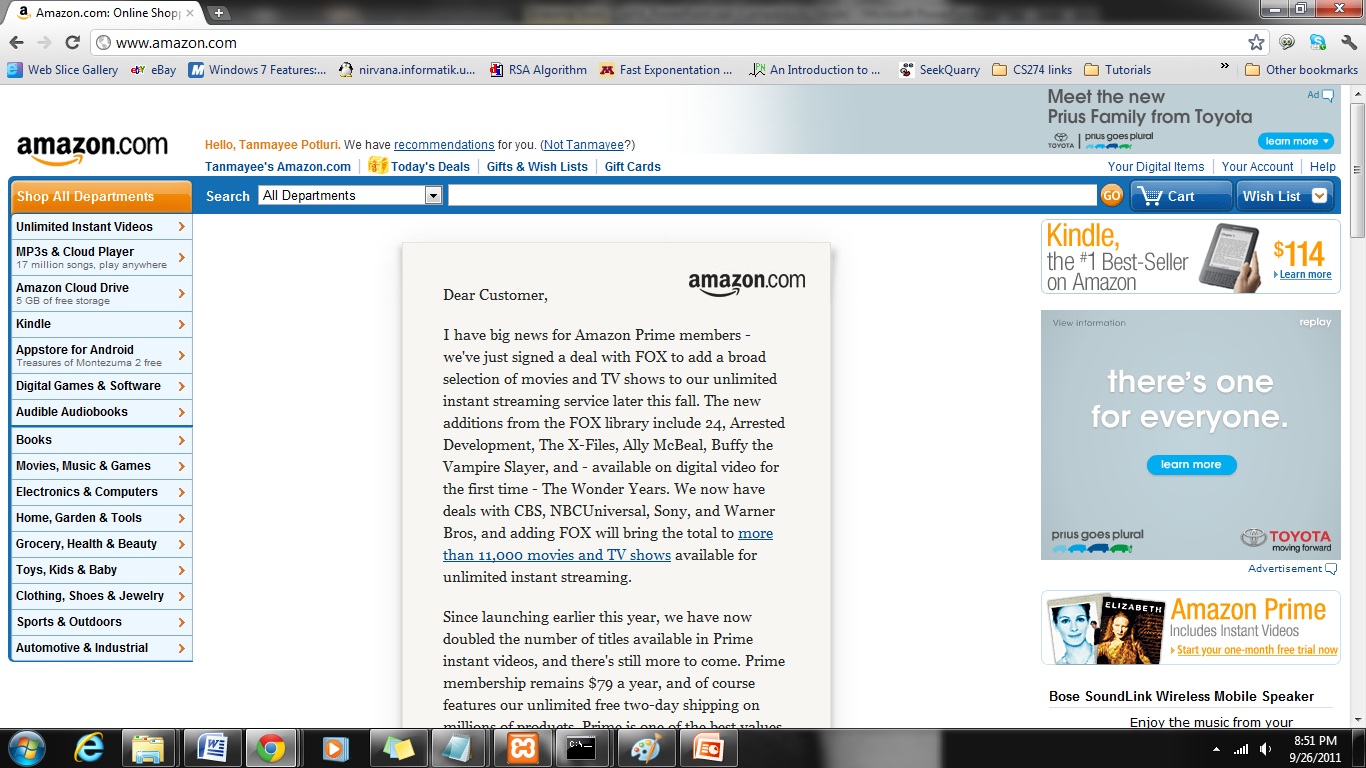Open the All Departments search dropdown
1366x768 pixels.
[x=350, y=196]
